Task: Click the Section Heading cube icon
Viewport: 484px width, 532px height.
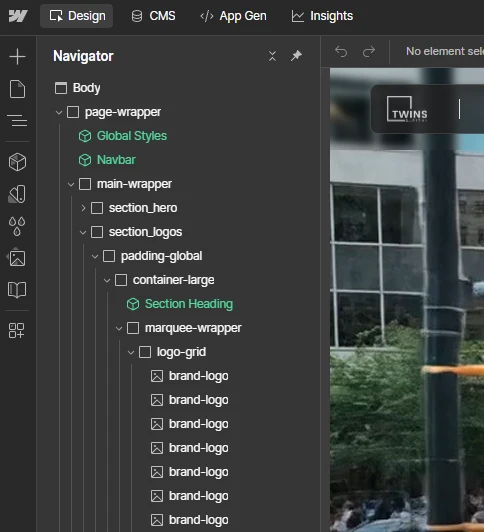Action: tap(133, 304)
